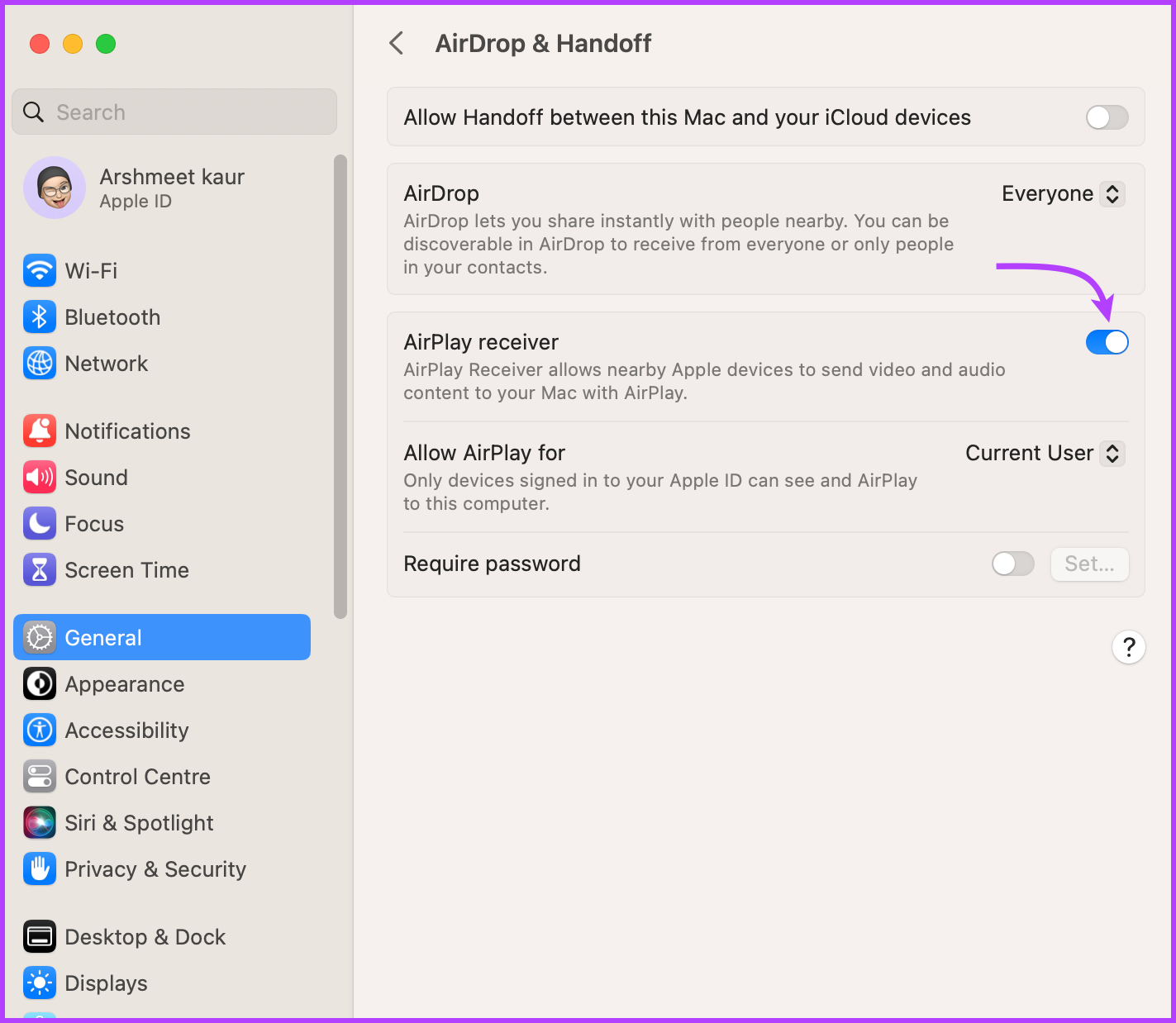This screenshot has width=1176, height=1023.
Task: Select the Sound speaker icon
Action: (40, 477)
